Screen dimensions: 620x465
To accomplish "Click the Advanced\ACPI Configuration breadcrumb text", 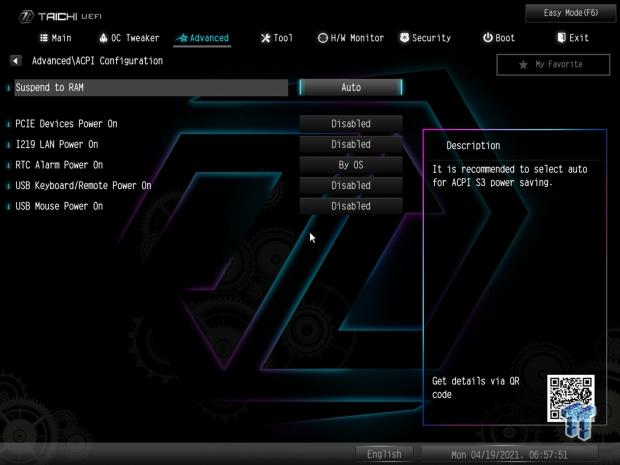I will [97, 61].
